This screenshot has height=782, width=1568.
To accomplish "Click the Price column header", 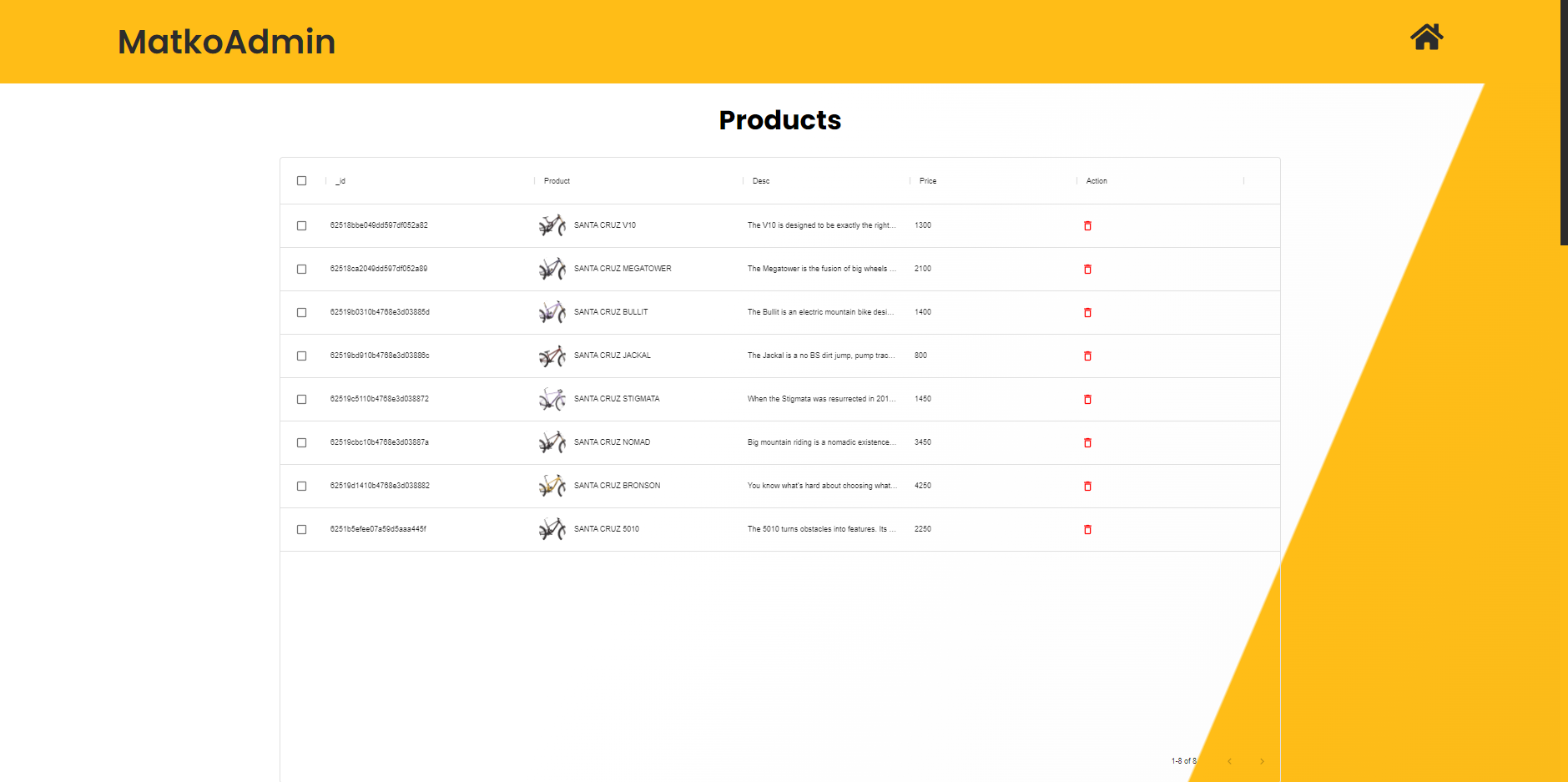I will coord(926,180).
